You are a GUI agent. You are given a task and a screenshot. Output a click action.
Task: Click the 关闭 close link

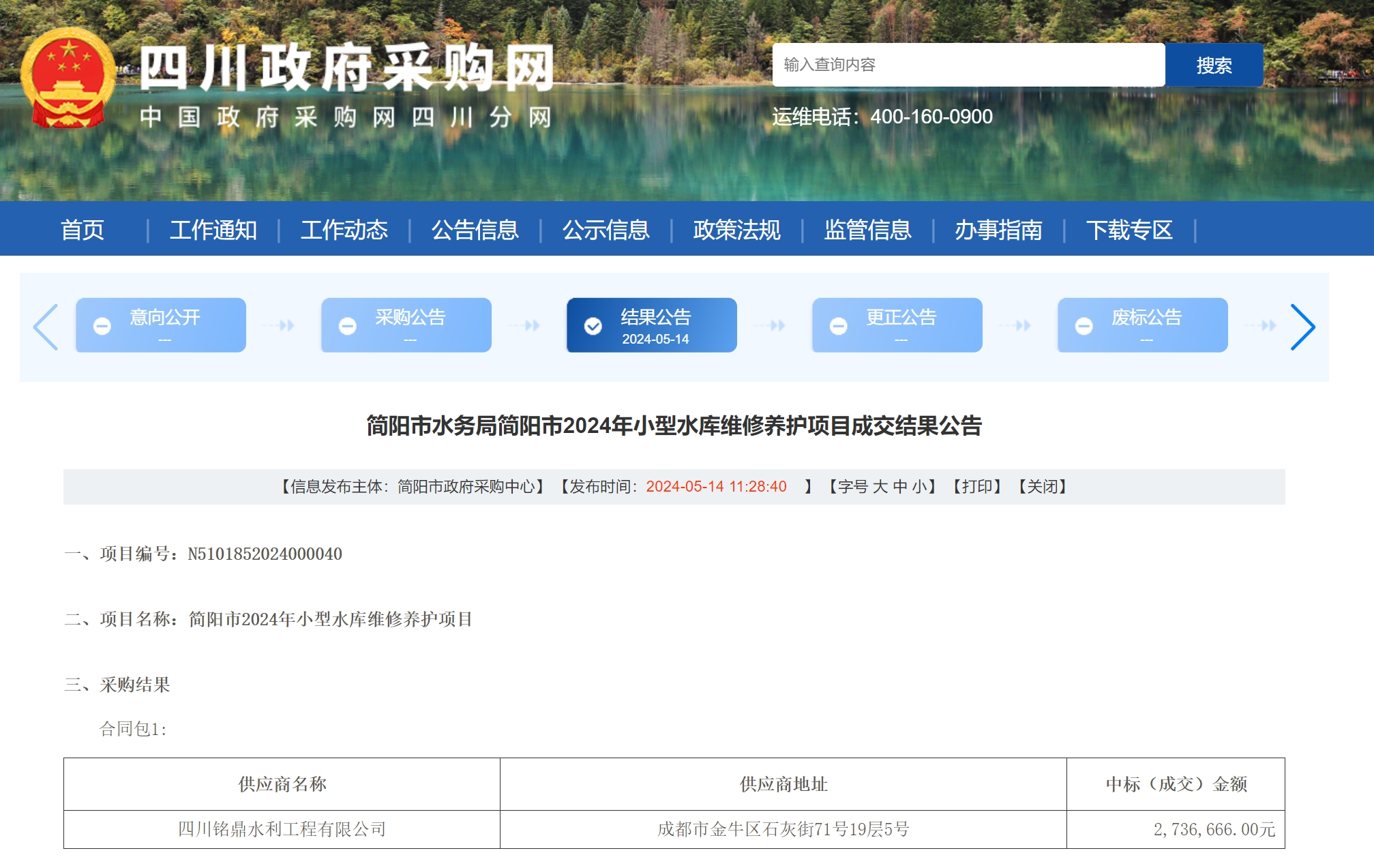(x=1042, y=487)
